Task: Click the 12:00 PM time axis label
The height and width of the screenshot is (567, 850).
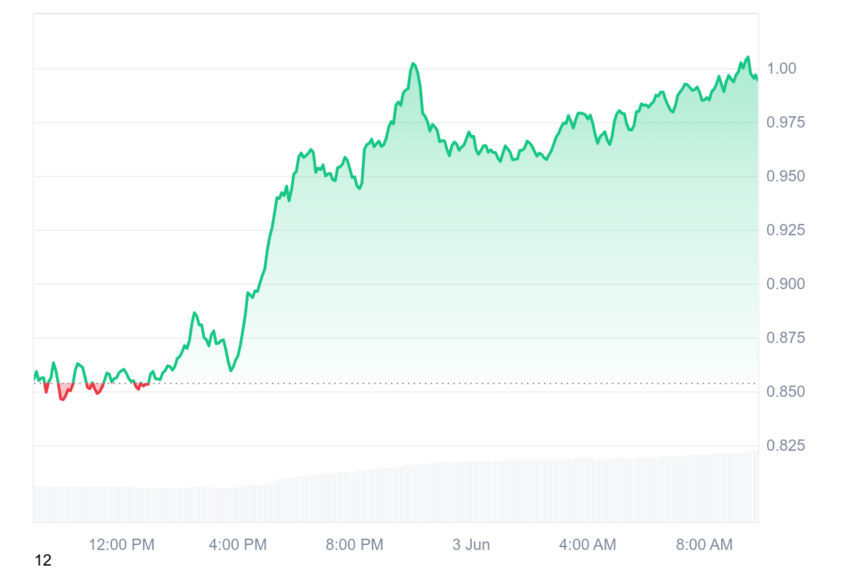Action: pyautogui.click(x=121, y=544)
